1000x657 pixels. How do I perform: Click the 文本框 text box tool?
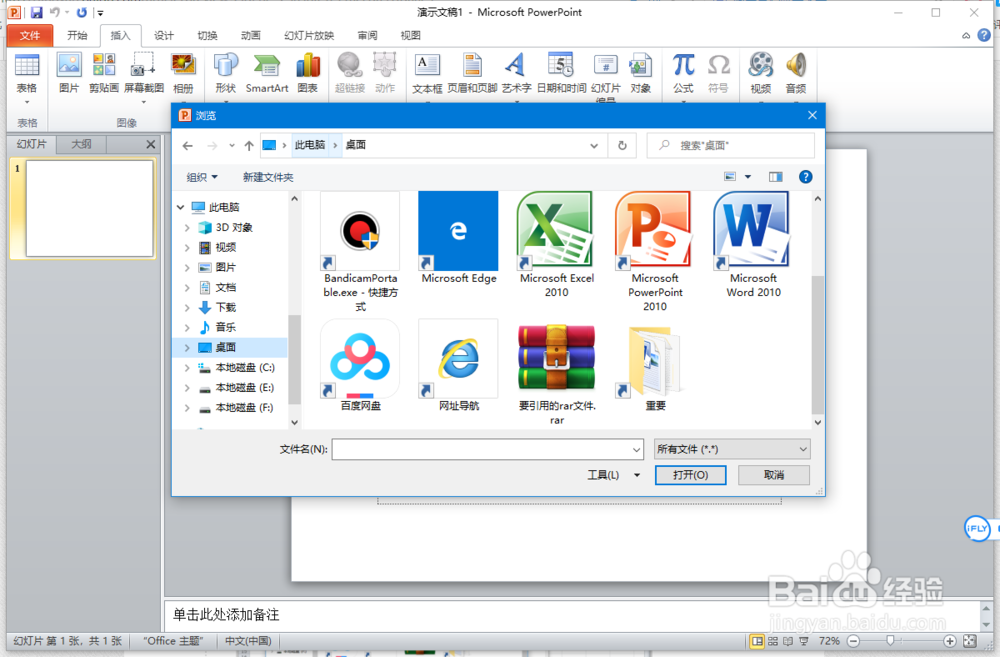click(x=427, y=73)
